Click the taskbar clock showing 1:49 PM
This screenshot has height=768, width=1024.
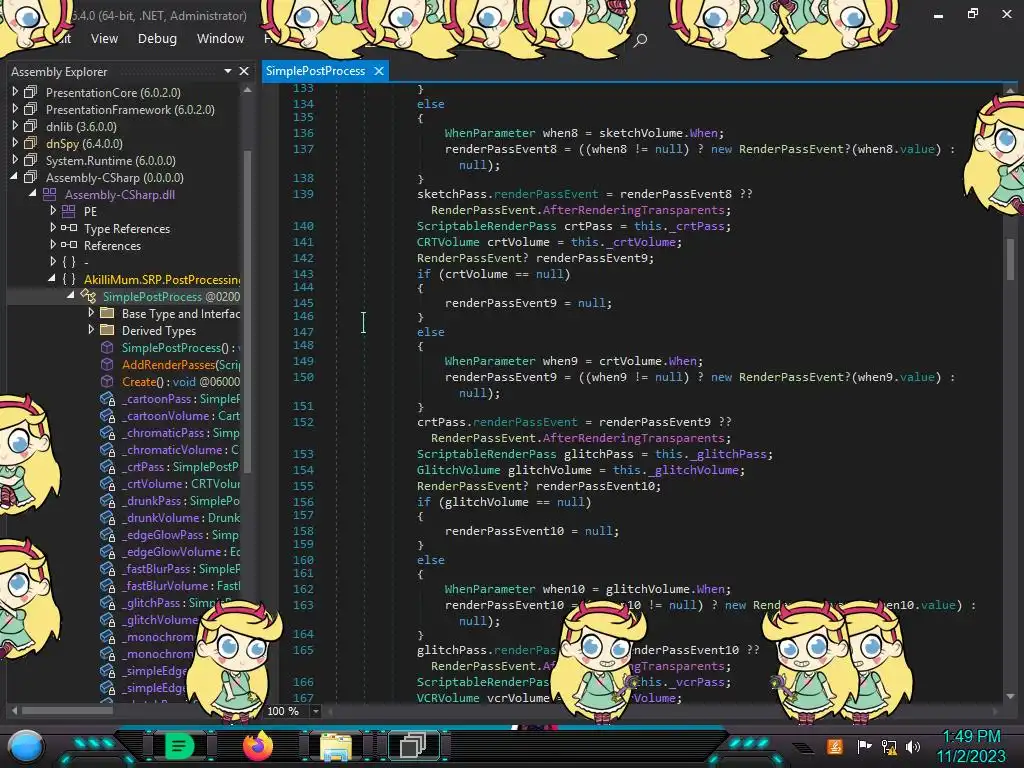971,737
